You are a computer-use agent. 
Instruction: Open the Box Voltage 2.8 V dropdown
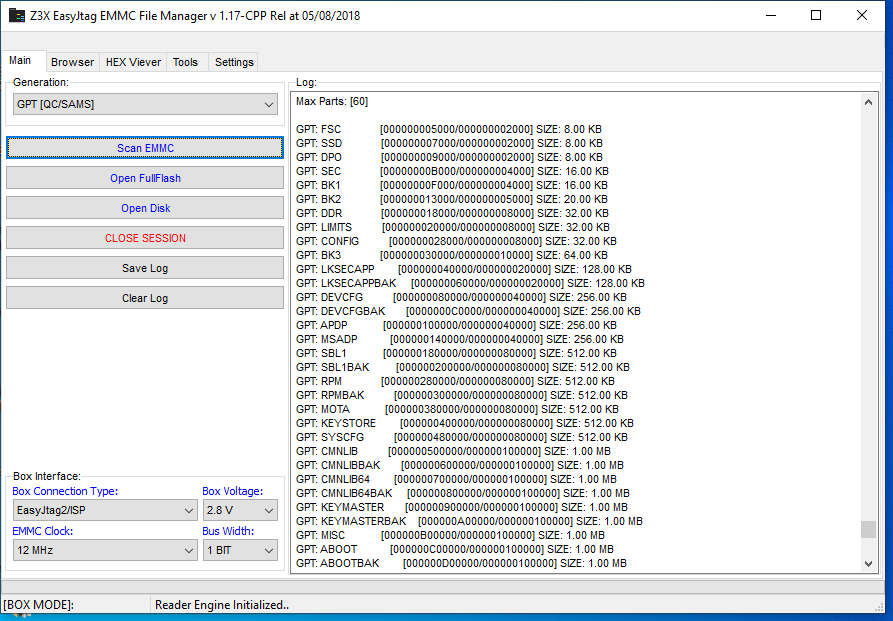pos(240,510)
